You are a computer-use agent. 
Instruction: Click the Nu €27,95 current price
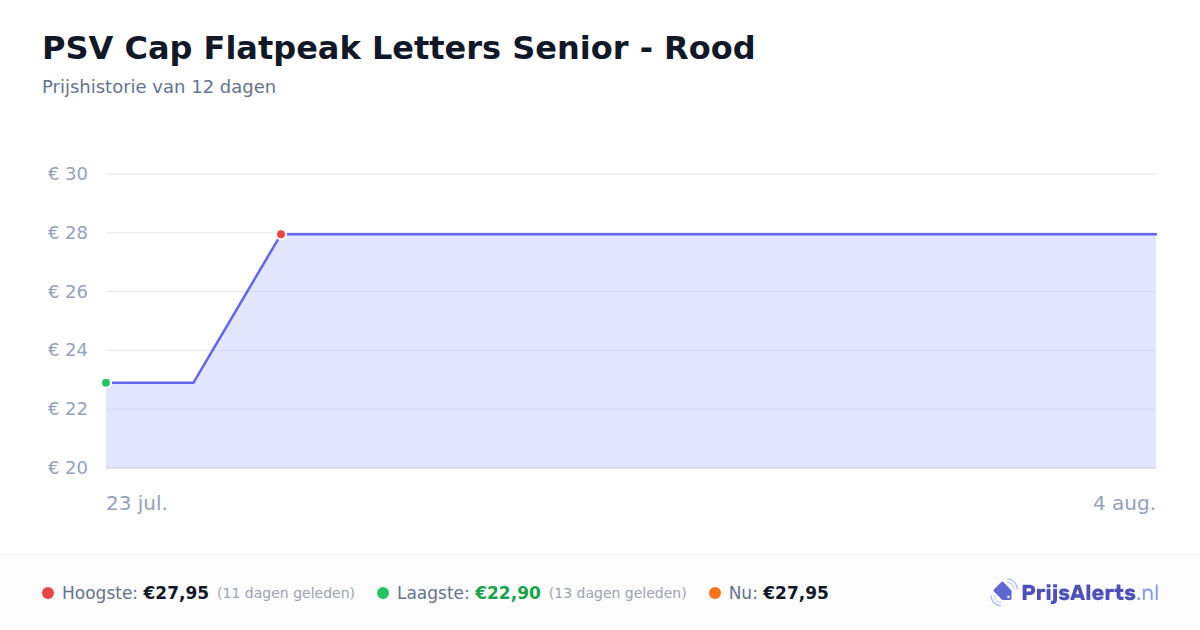(x=796, y=593)
